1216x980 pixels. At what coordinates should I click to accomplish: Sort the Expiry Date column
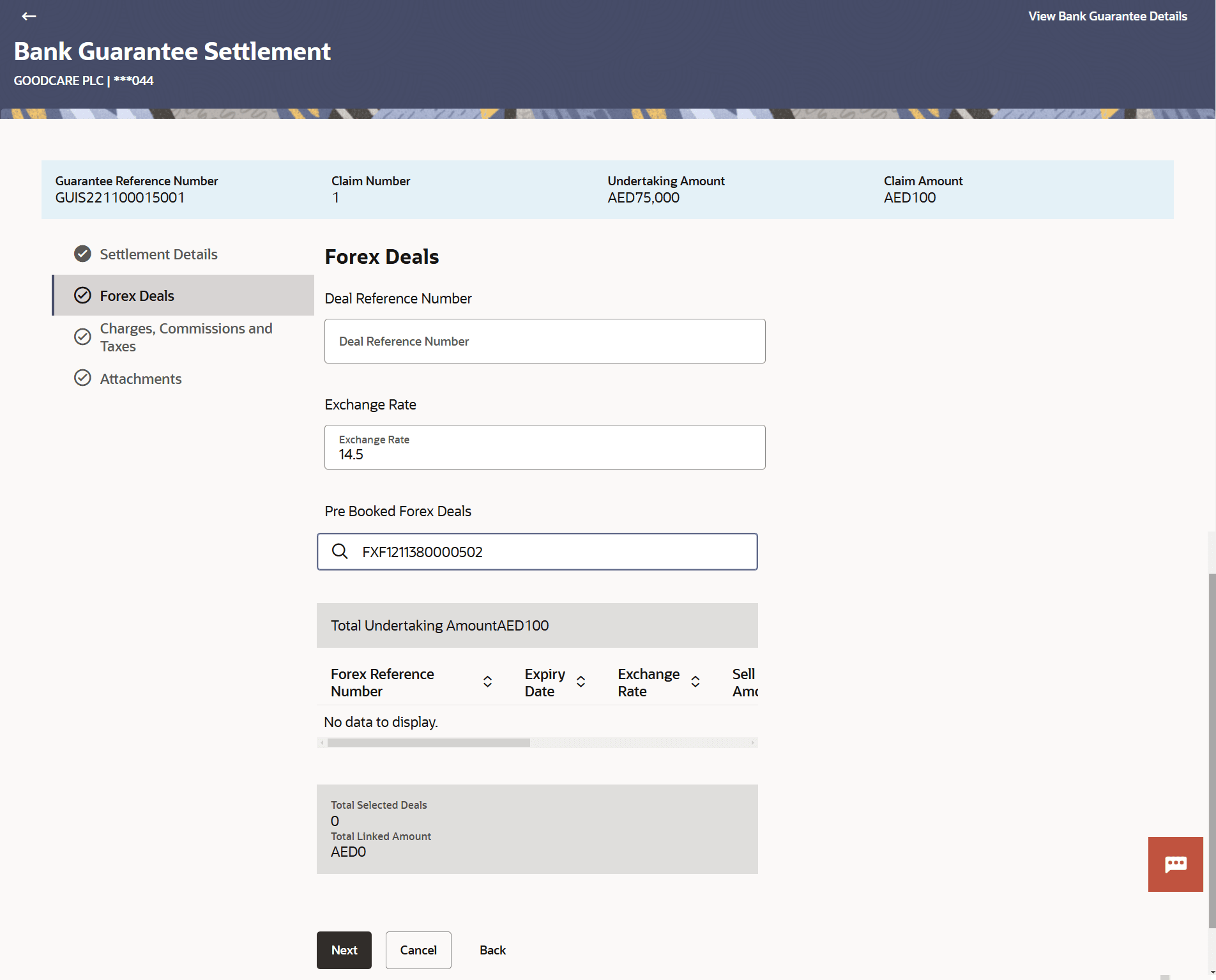click(x=581, y=682)
